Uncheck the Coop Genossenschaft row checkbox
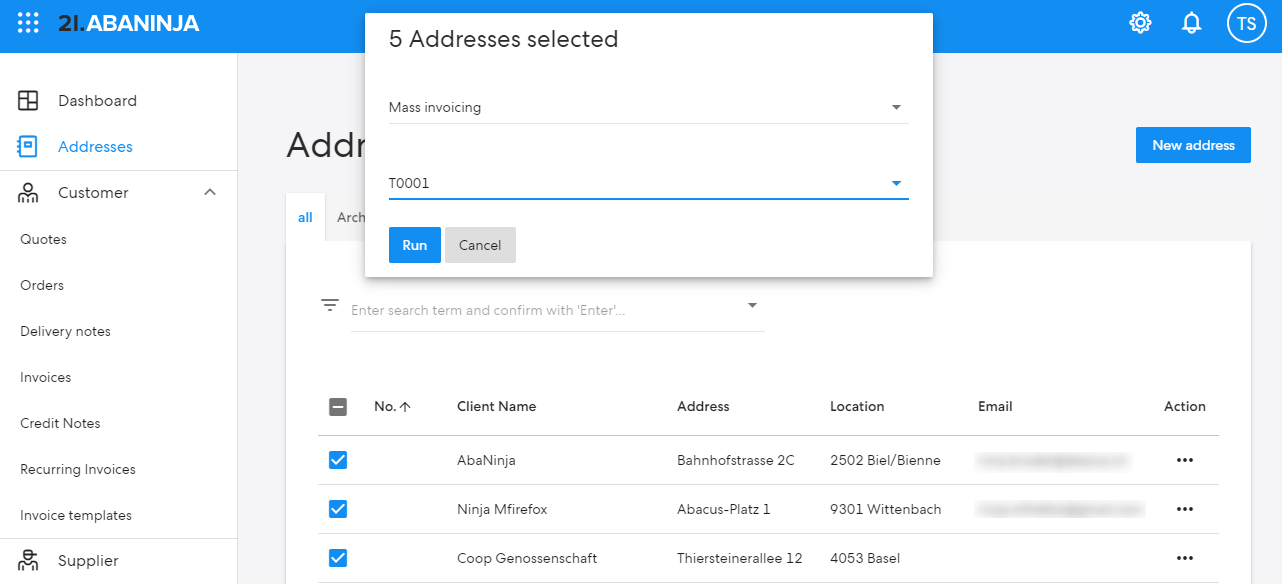Screen dimensions: 1282x584 [x=338, y=558]
